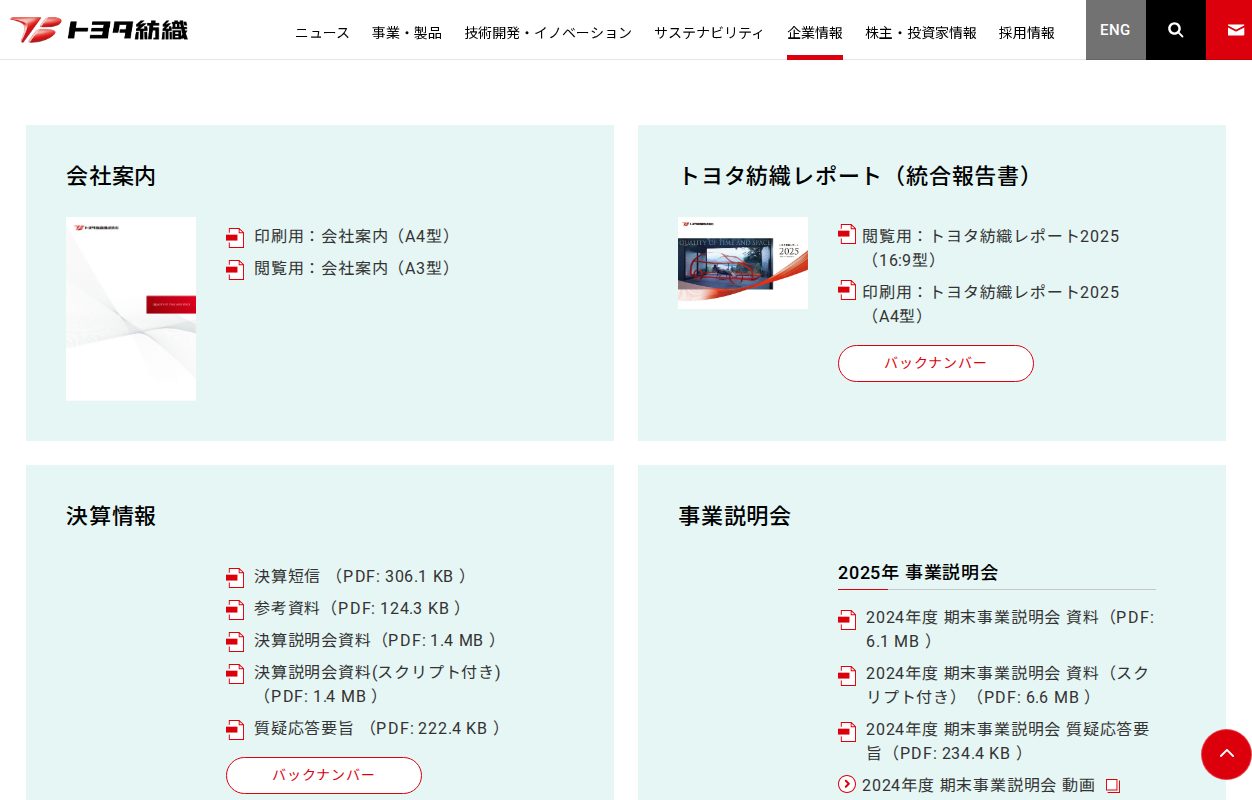The image size is (1252, 800).
Task: Open the 株主・投資家情報 menu
Action: point(921,32)
